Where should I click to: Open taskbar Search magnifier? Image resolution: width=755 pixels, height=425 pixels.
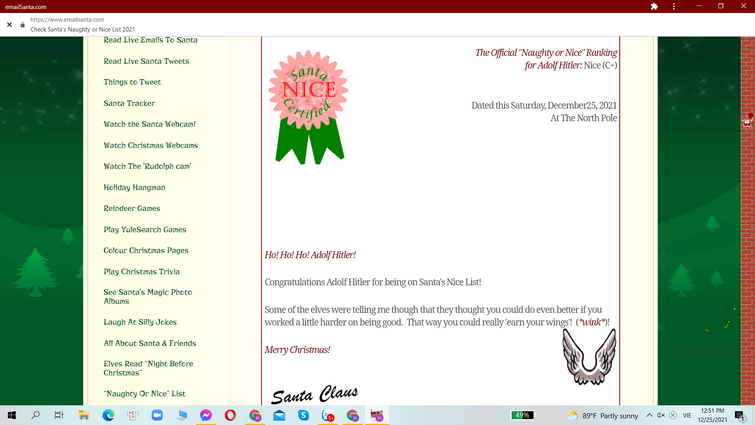(x=35, y=415)
